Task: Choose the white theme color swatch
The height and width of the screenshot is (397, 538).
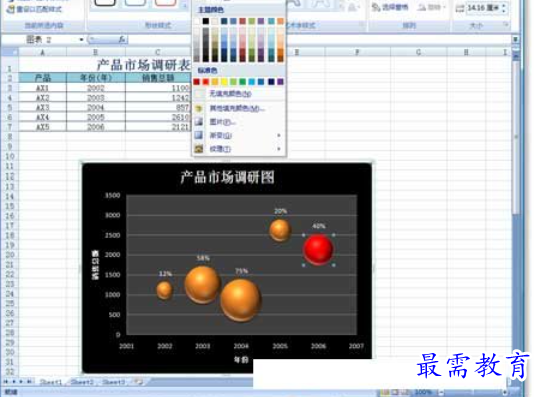Action: pyautogui.click(x=197, y=21)
